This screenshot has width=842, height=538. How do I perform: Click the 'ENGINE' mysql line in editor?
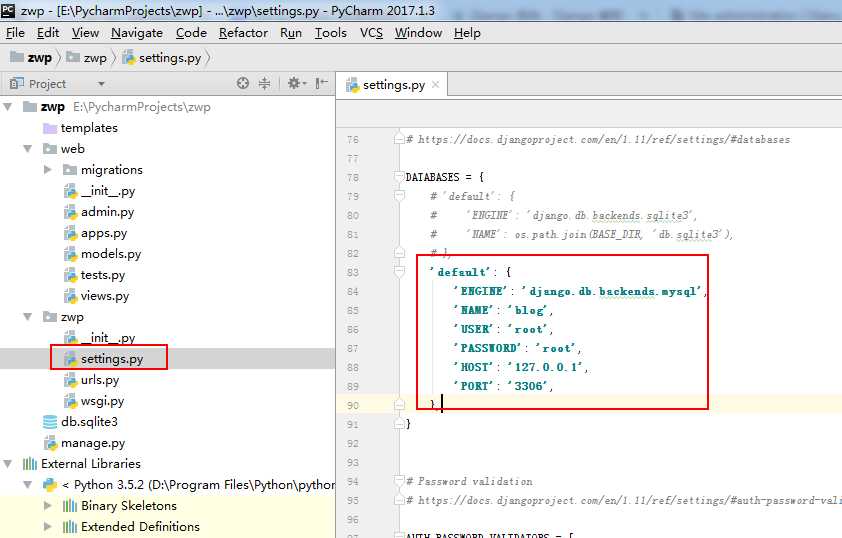point(579,291)
